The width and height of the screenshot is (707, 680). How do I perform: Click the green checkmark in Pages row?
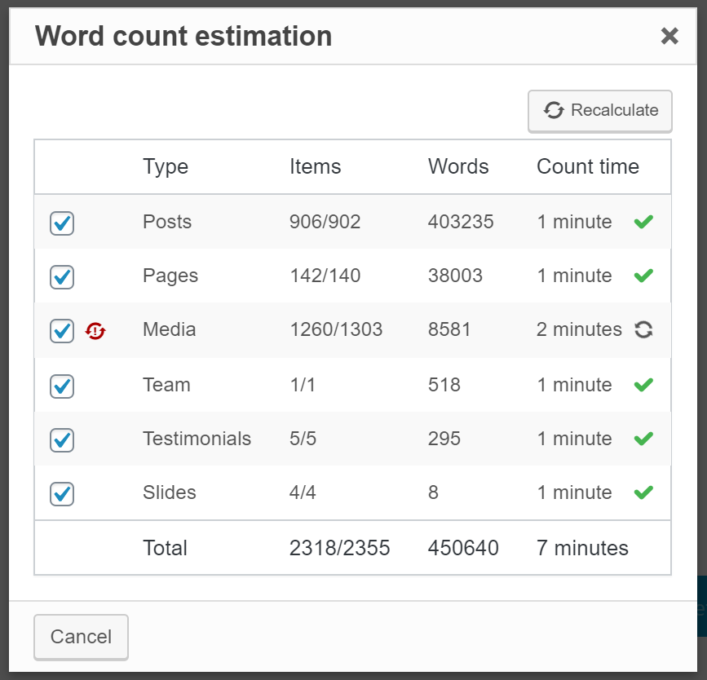coord(643,276)
